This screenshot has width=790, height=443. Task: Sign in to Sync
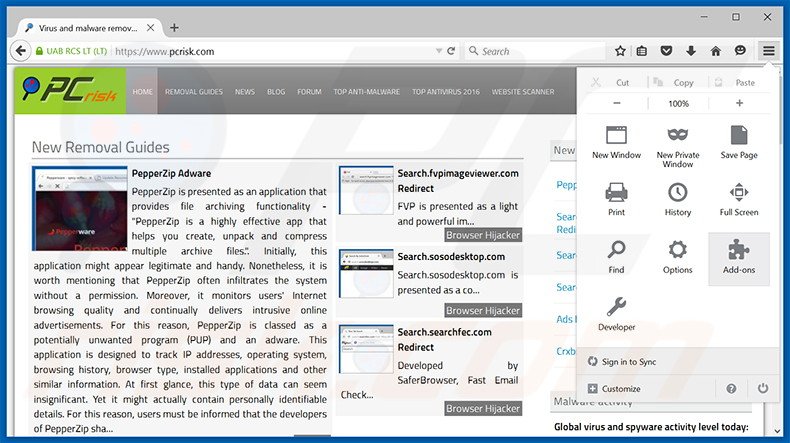pyautogui.click(x=622, y=362)
